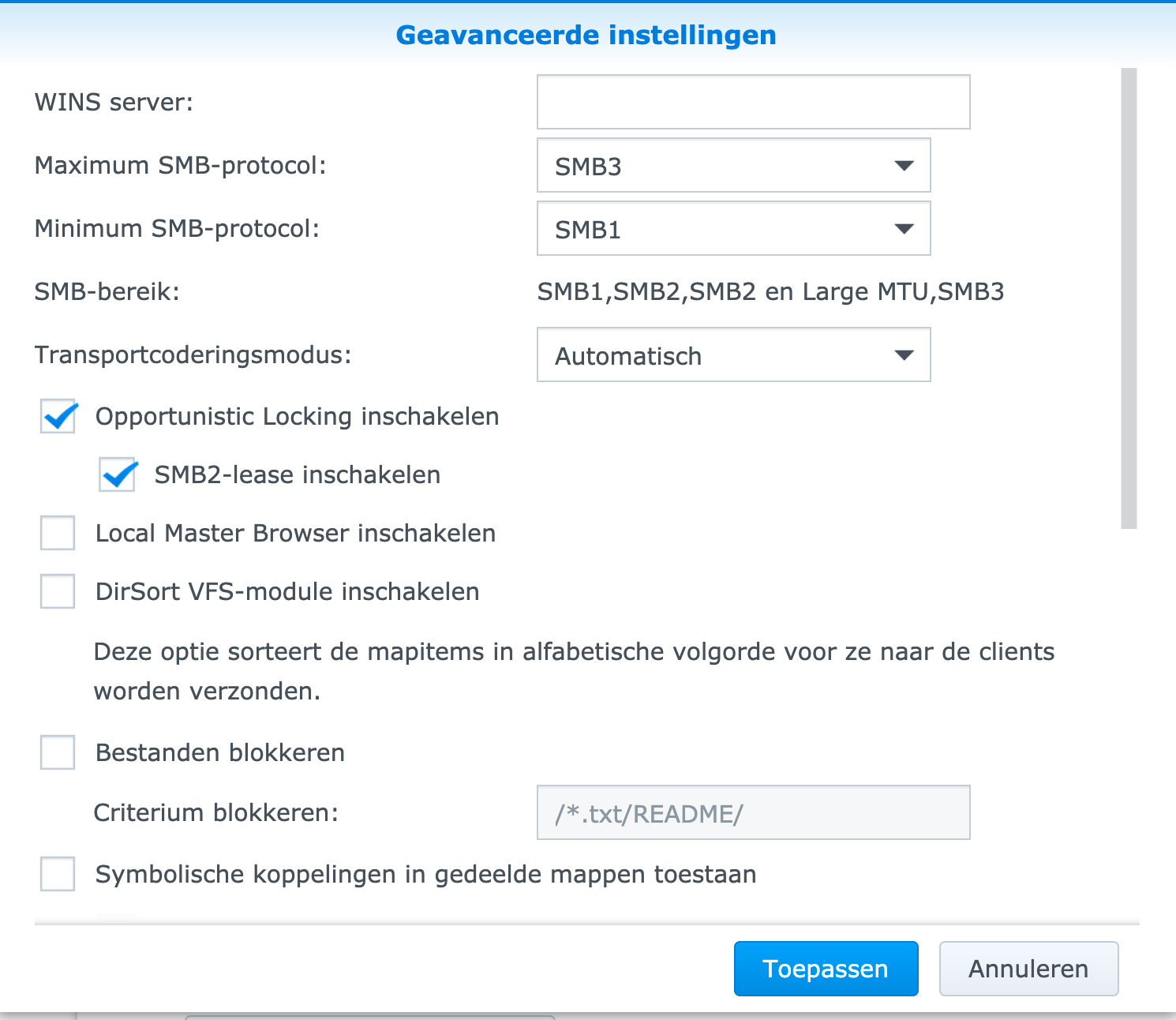Check the Bestanden blokkeren checkbox
Screen dimensions: 1176x1020
(x=58, y=753)
